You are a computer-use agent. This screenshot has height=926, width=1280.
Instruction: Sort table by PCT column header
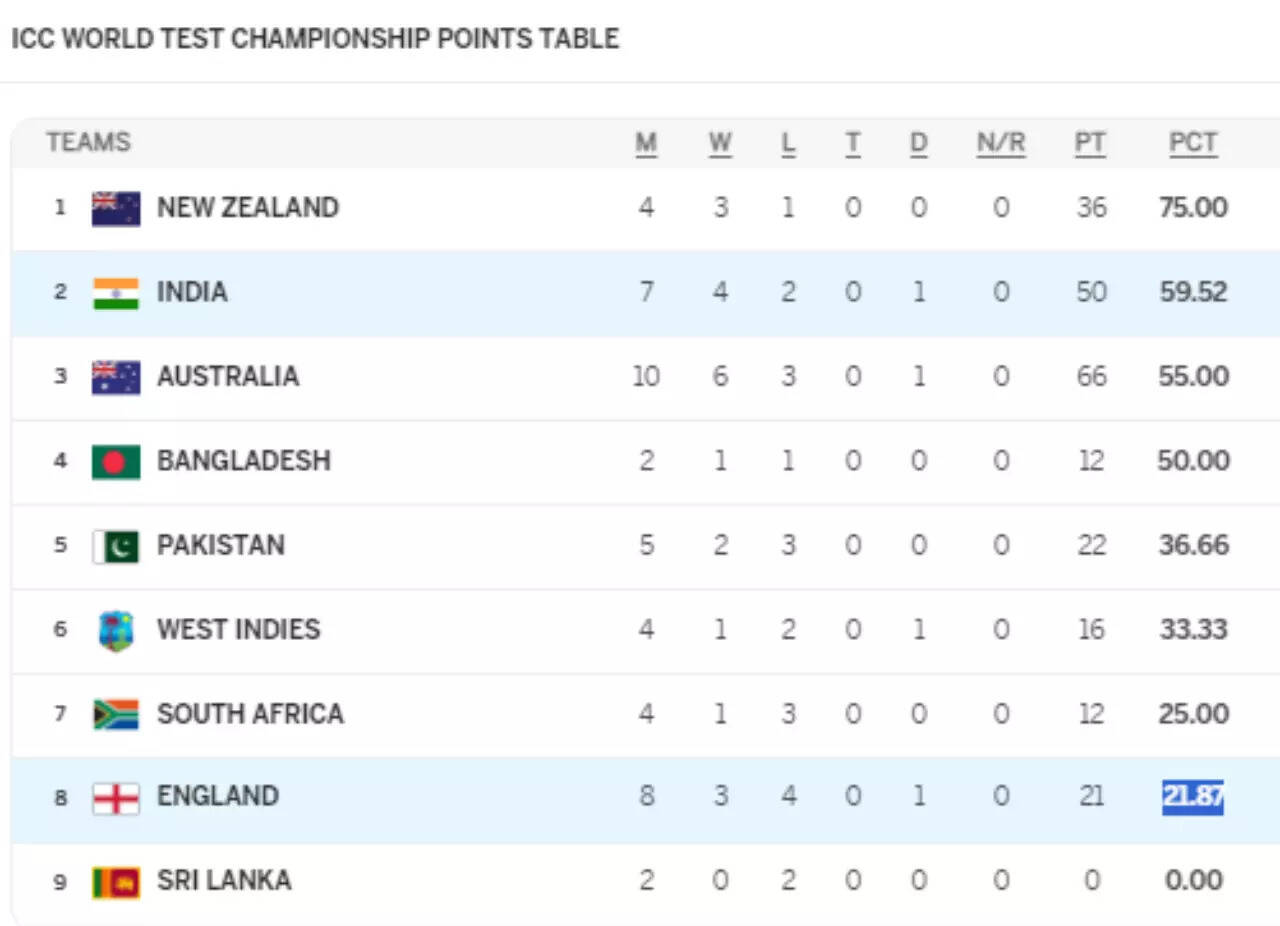(x=1193, y=143)
